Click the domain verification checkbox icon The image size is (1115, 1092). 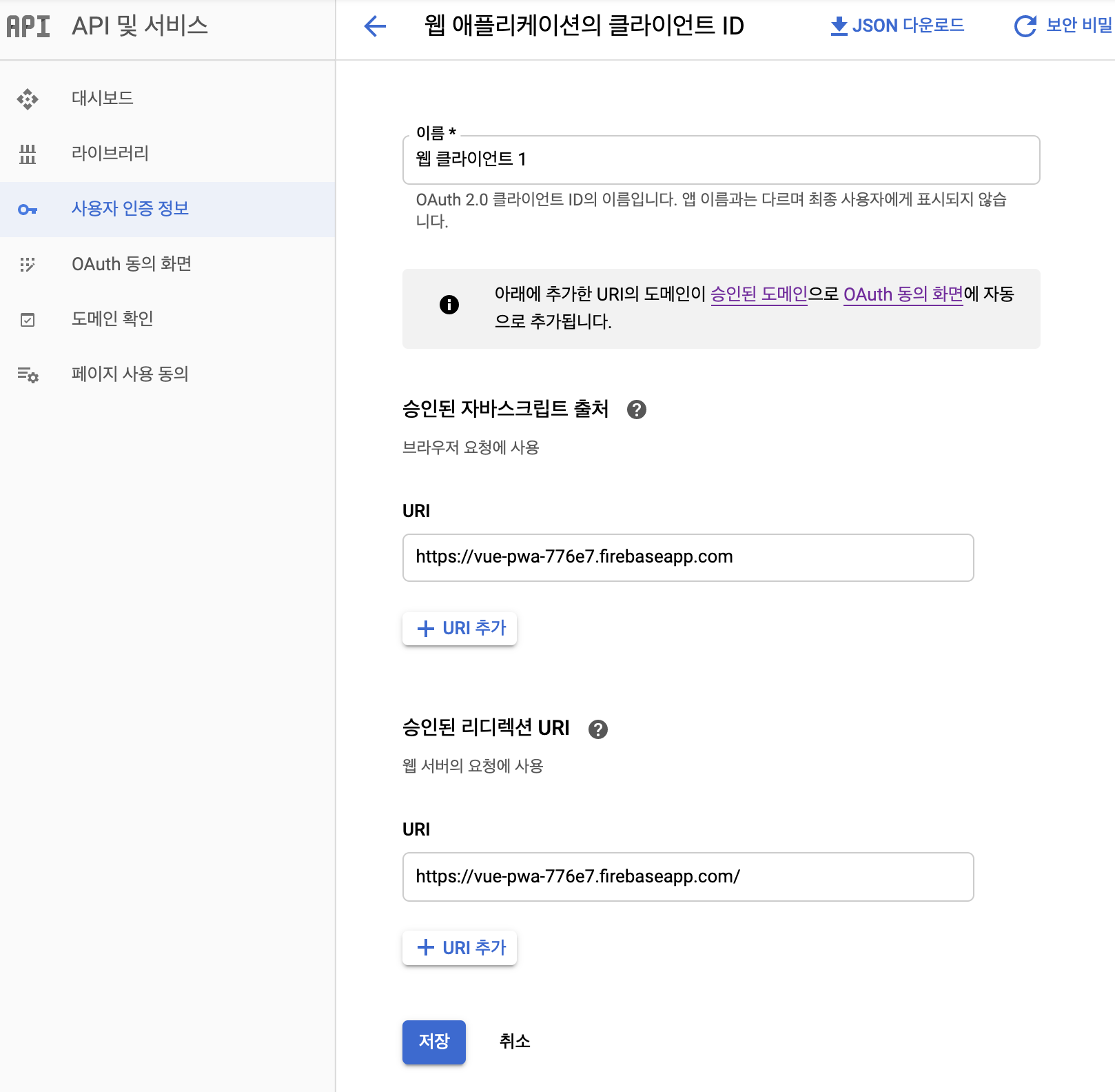click(28, 320)
